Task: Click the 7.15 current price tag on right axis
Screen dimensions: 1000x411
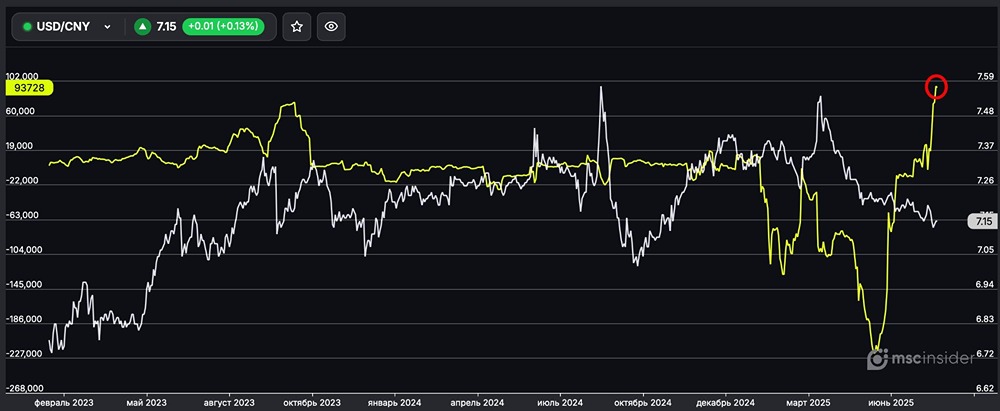Action: (982, 221)
